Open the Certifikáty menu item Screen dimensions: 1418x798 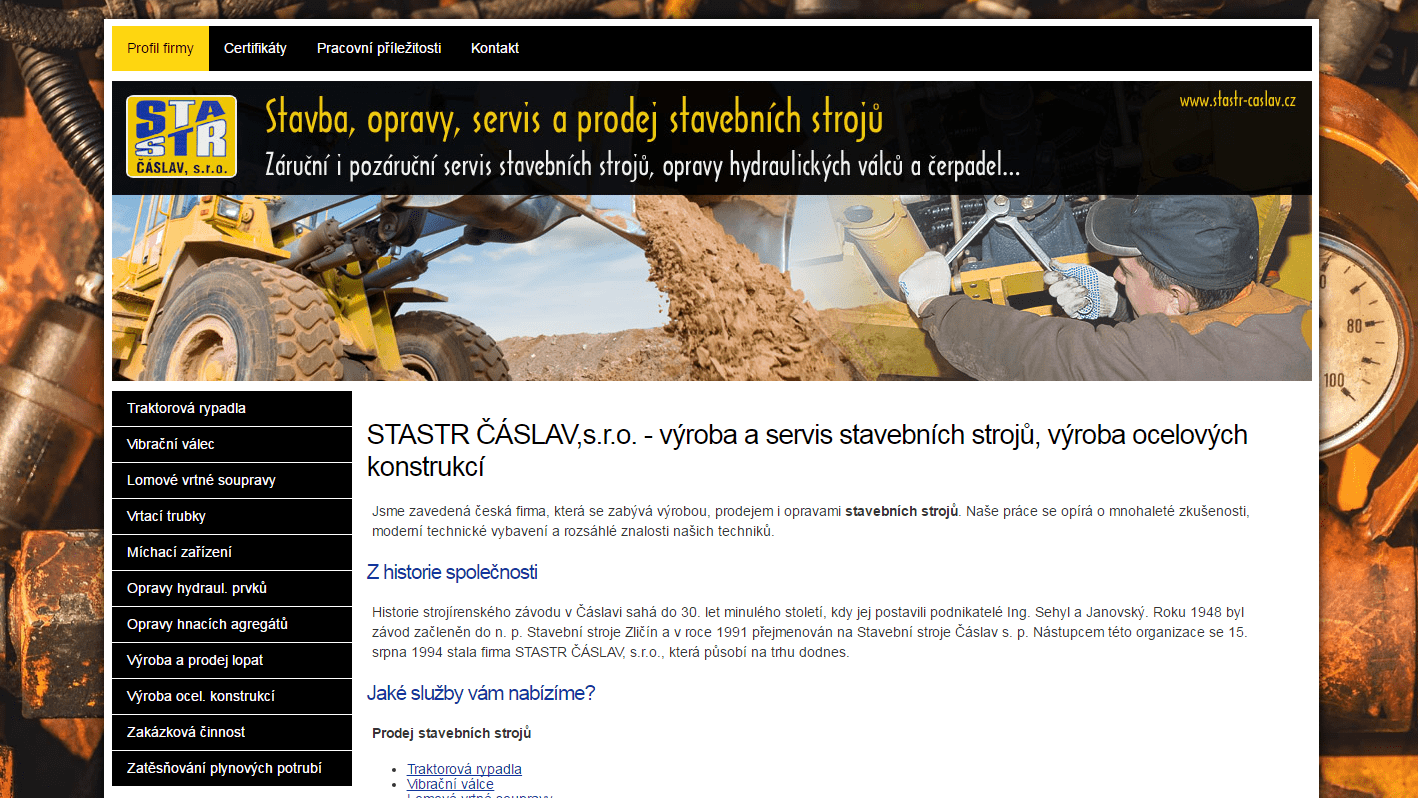tap(255, 48)
